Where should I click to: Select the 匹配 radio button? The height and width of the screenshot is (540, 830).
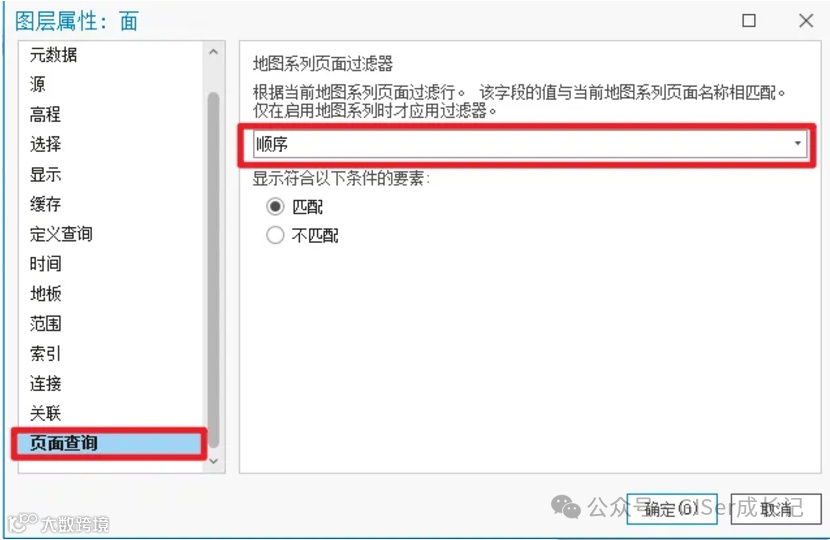coord(275,206)
